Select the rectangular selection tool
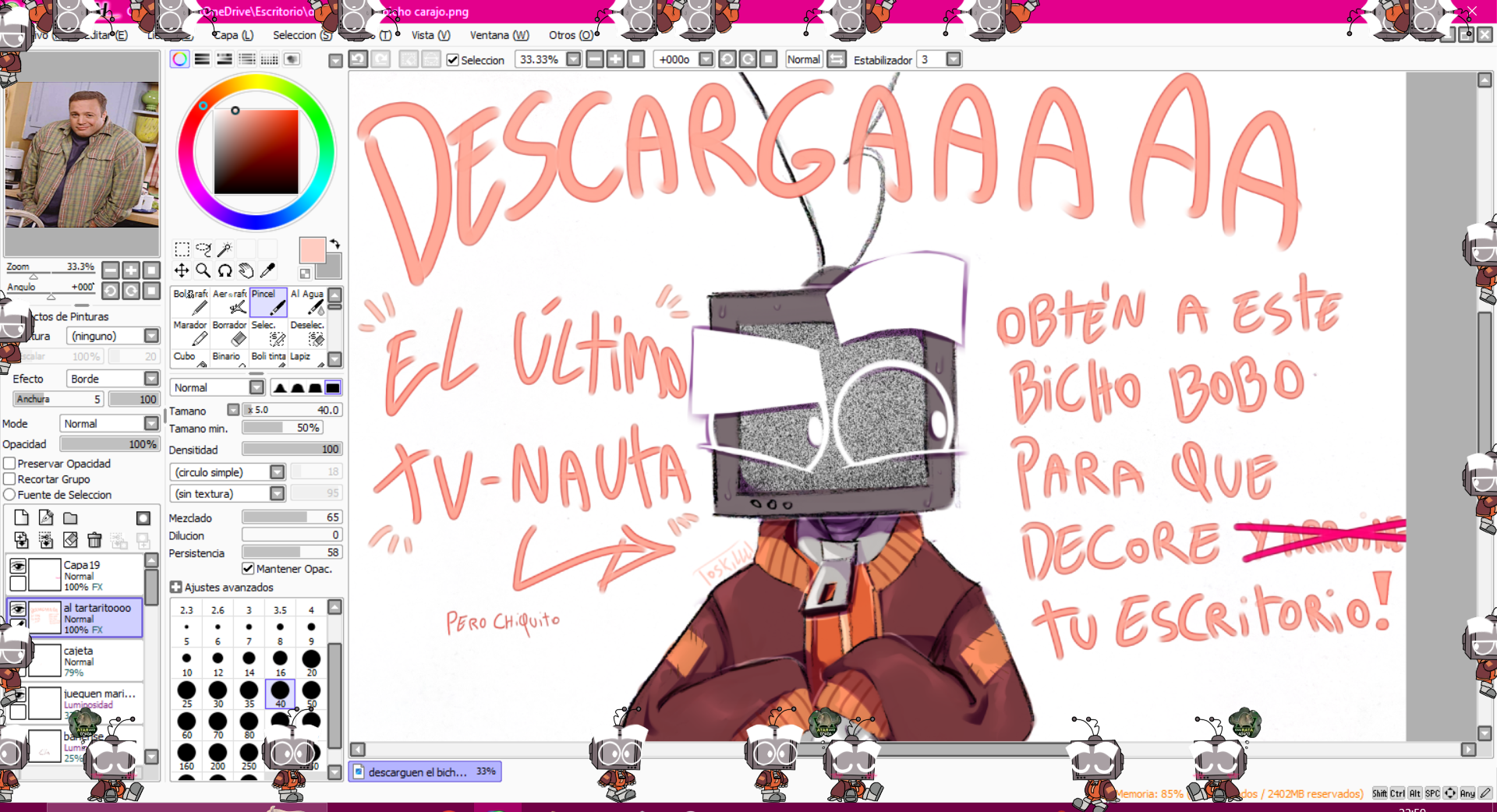1497x812 pixels. (x=182, y=249)
